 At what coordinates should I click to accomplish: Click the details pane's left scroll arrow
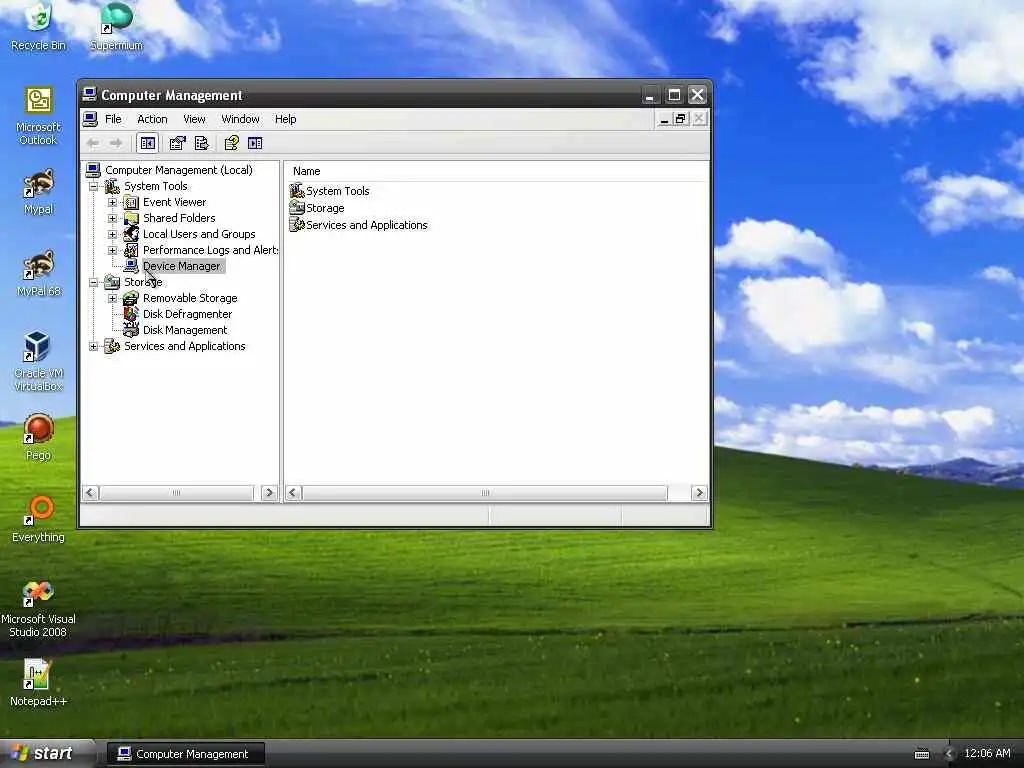pos(293,493)
